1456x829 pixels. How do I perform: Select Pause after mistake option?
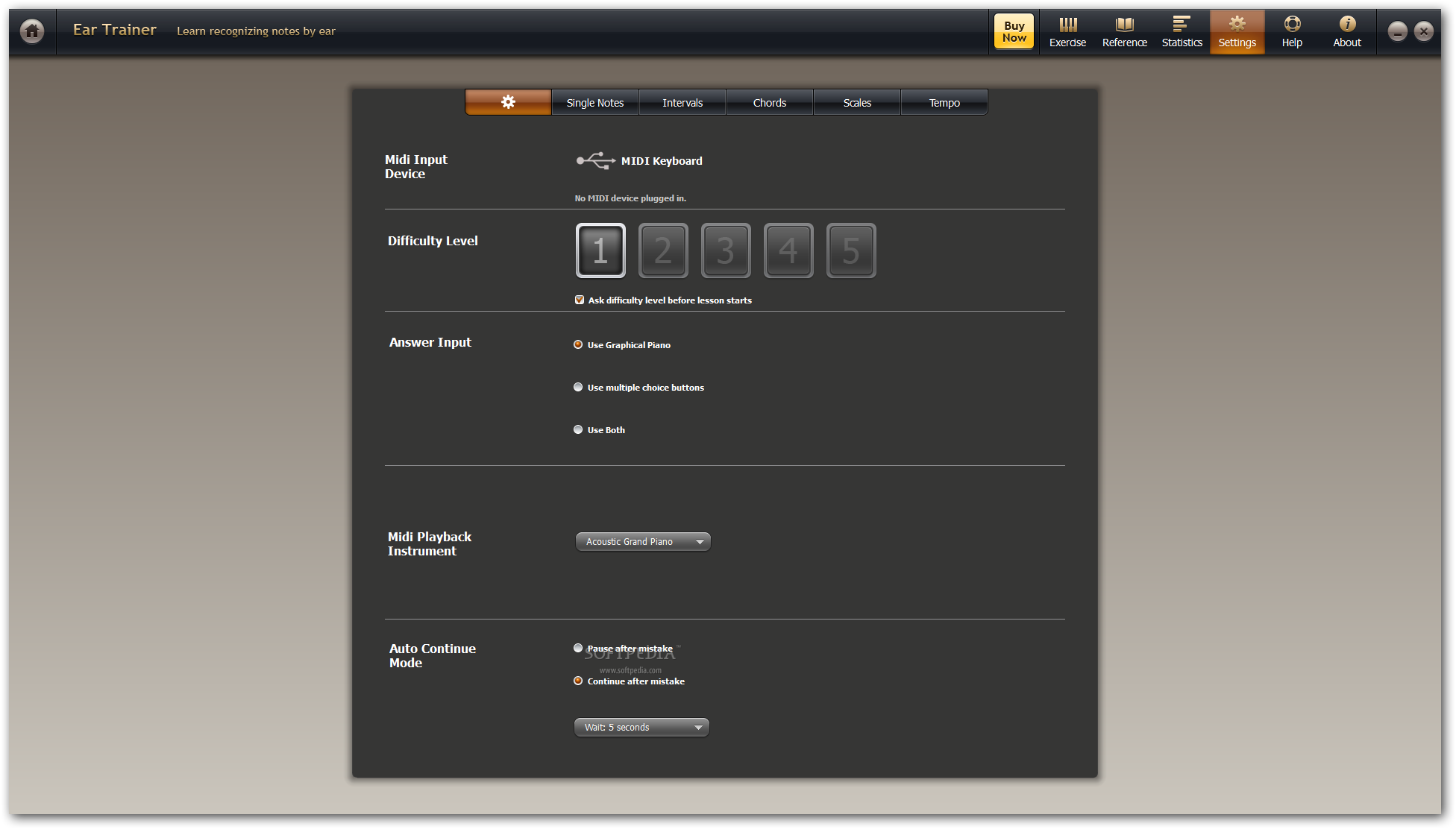coord(578,648)
